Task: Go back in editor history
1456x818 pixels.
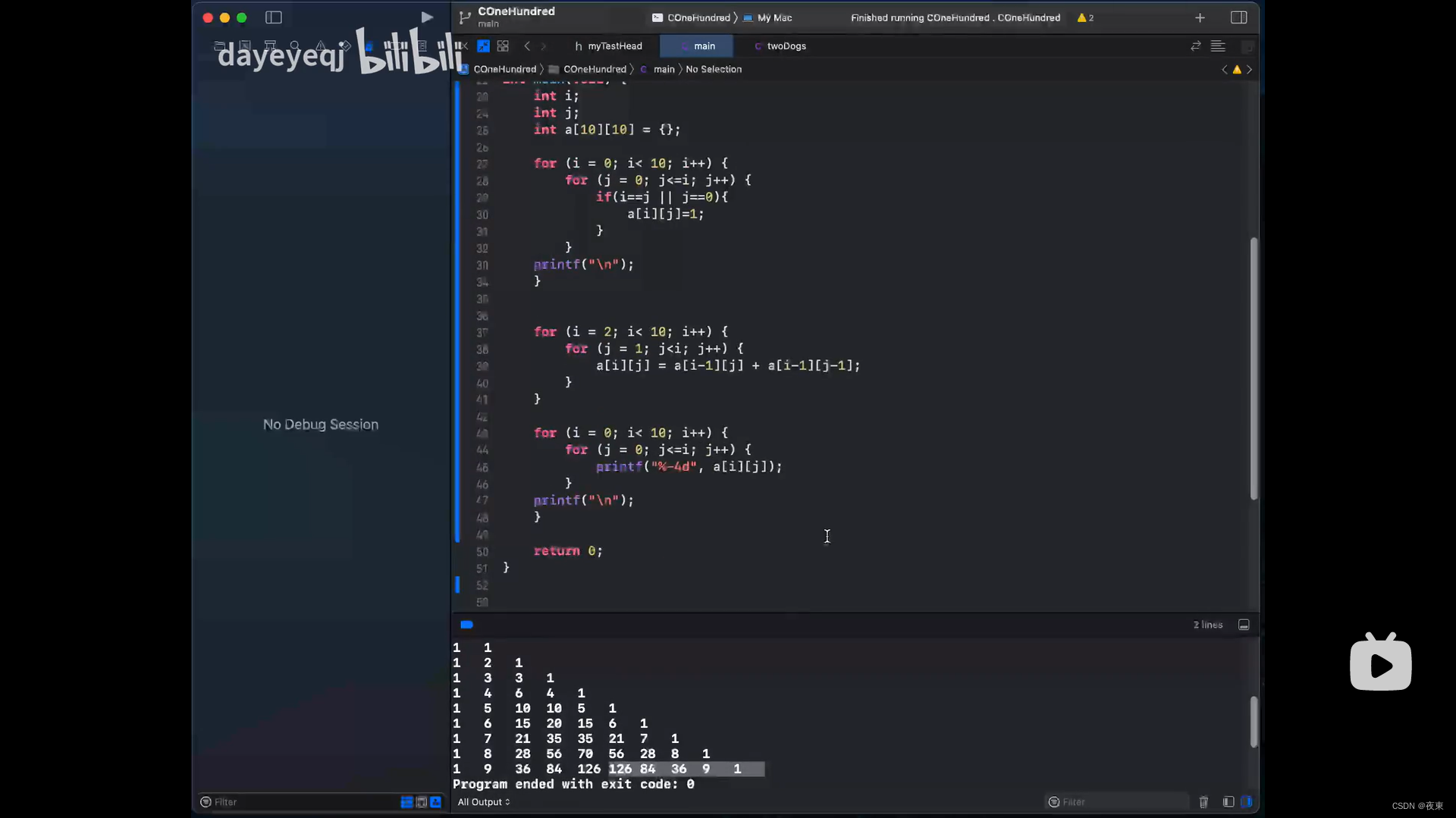Action: pos(527,46)
